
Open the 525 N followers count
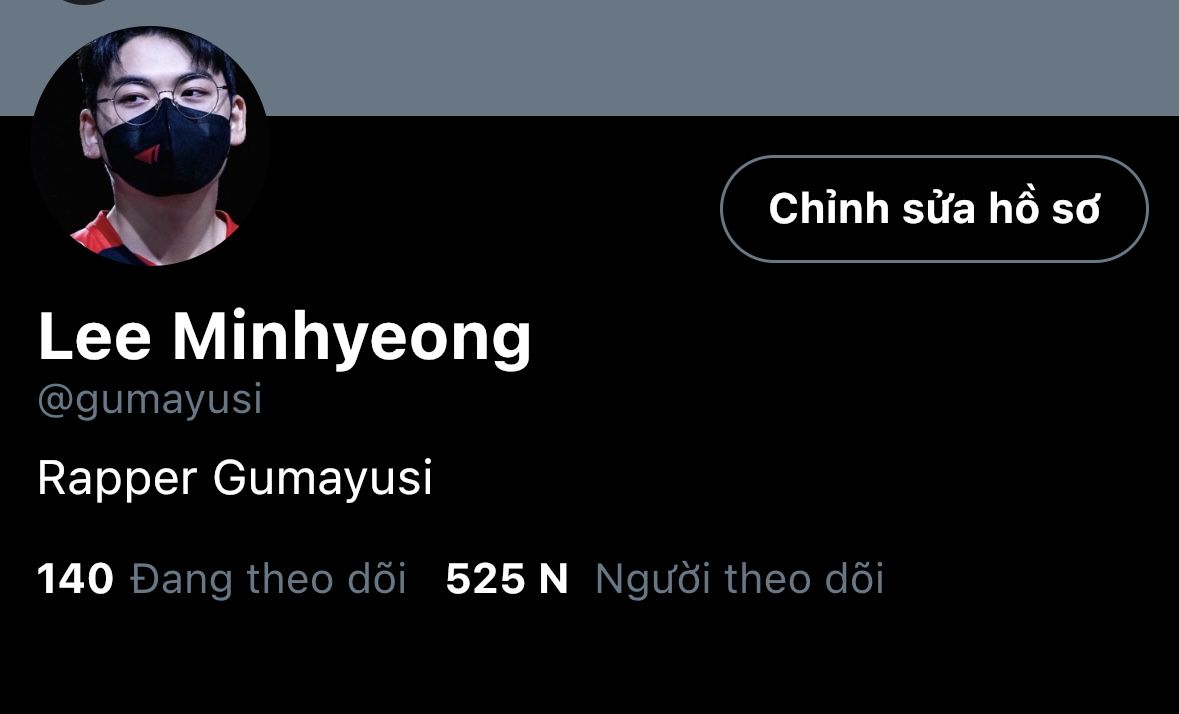(506, 579)
